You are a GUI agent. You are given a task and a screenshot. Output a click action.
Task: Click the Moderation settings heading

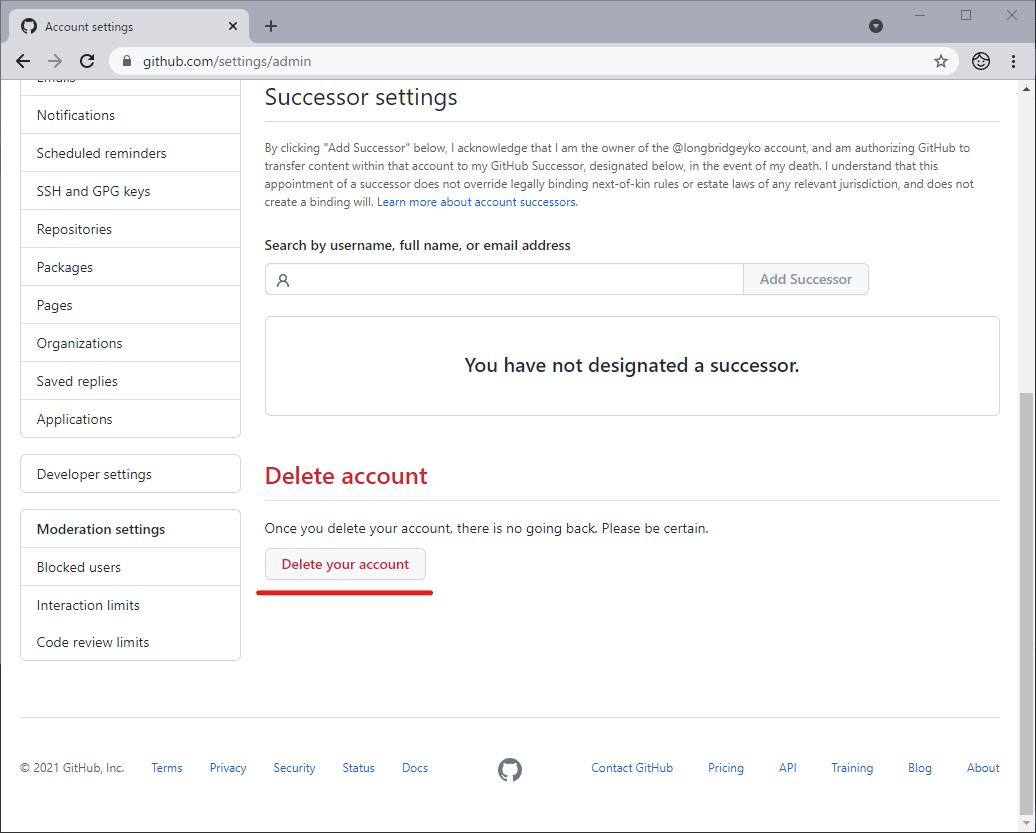pyautogui.click(x=101, y=529)
